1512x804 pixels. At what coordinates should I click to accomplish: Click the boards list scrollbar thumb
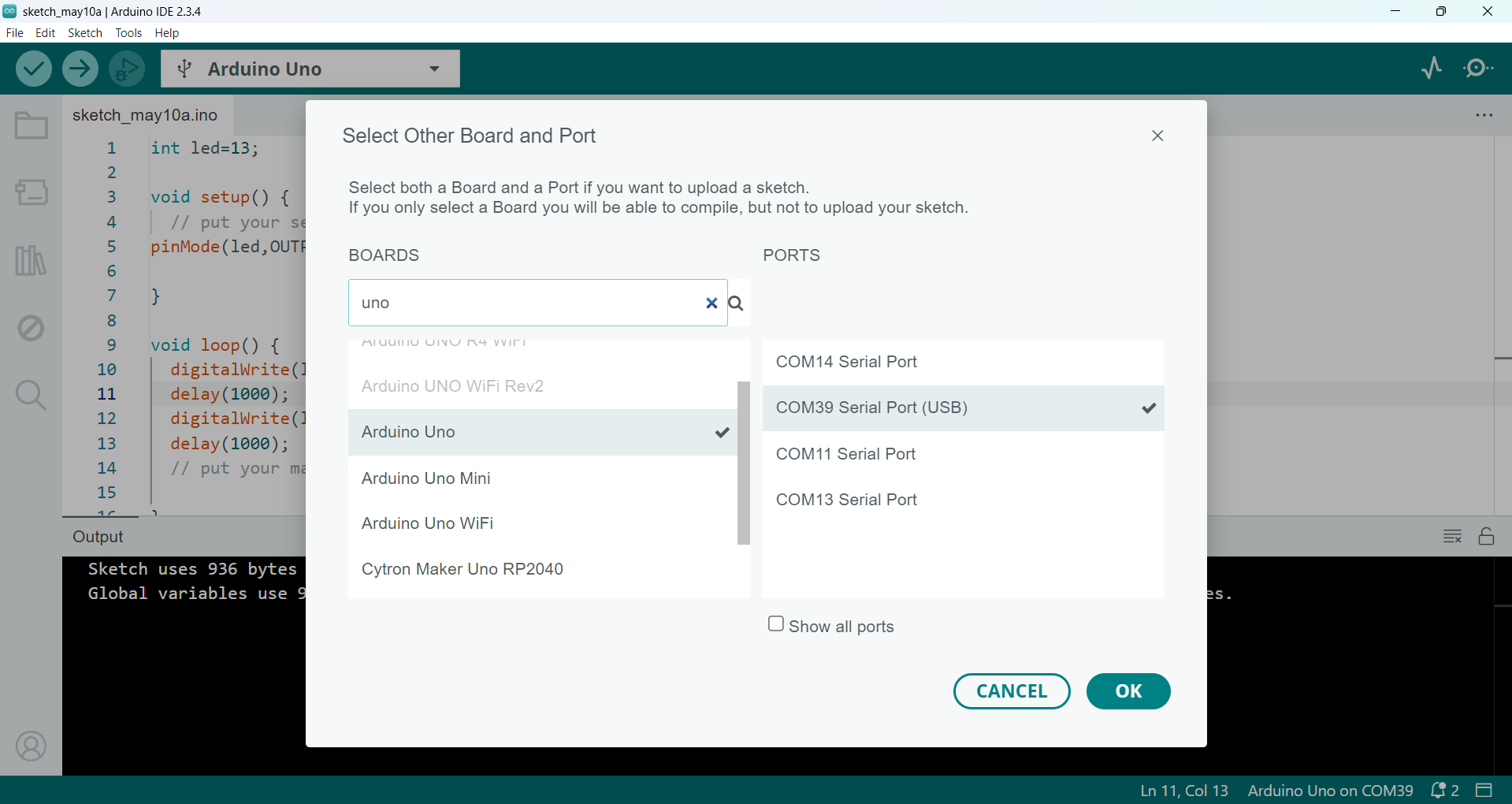tap(744, 463)
